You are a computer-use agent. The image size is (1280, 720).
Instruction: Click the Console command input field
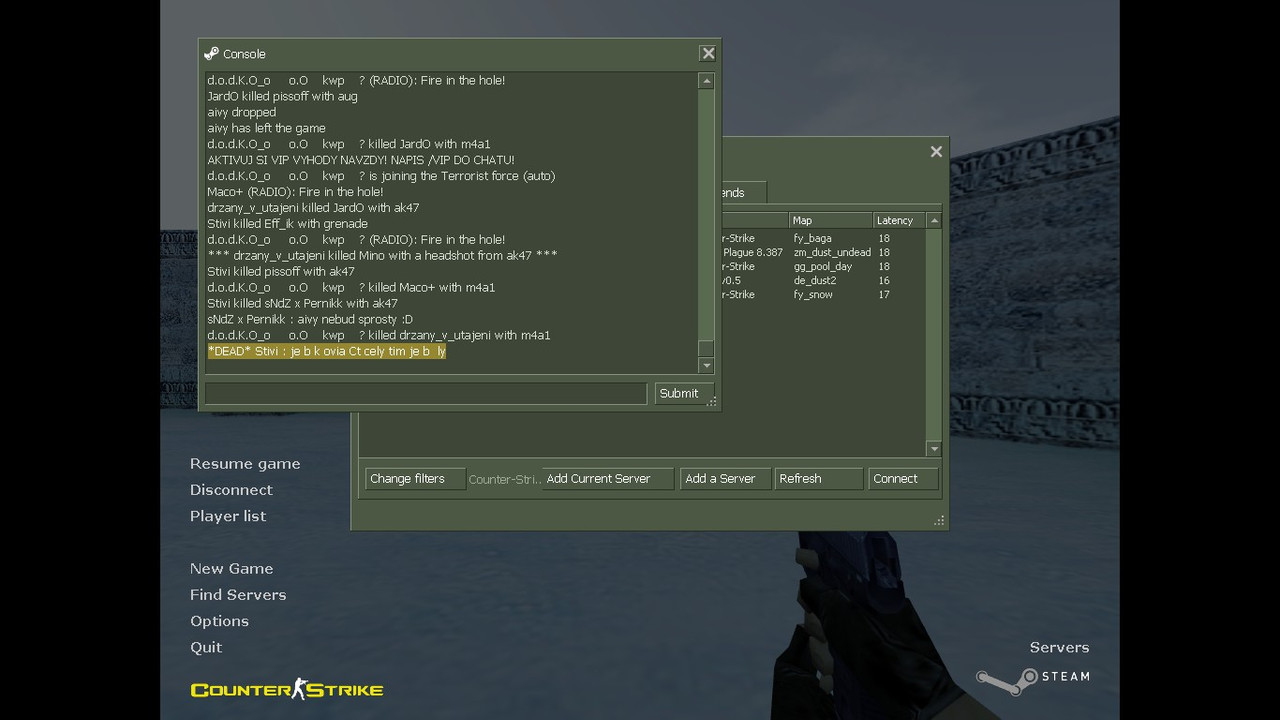[426, 394]
